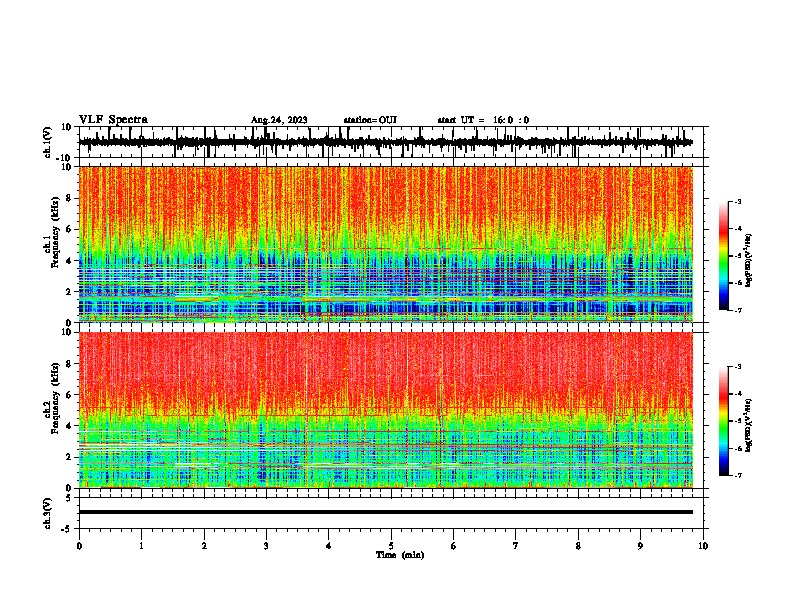Click the ch.1 colorbar log(PSD) label

tap(749, 260)
